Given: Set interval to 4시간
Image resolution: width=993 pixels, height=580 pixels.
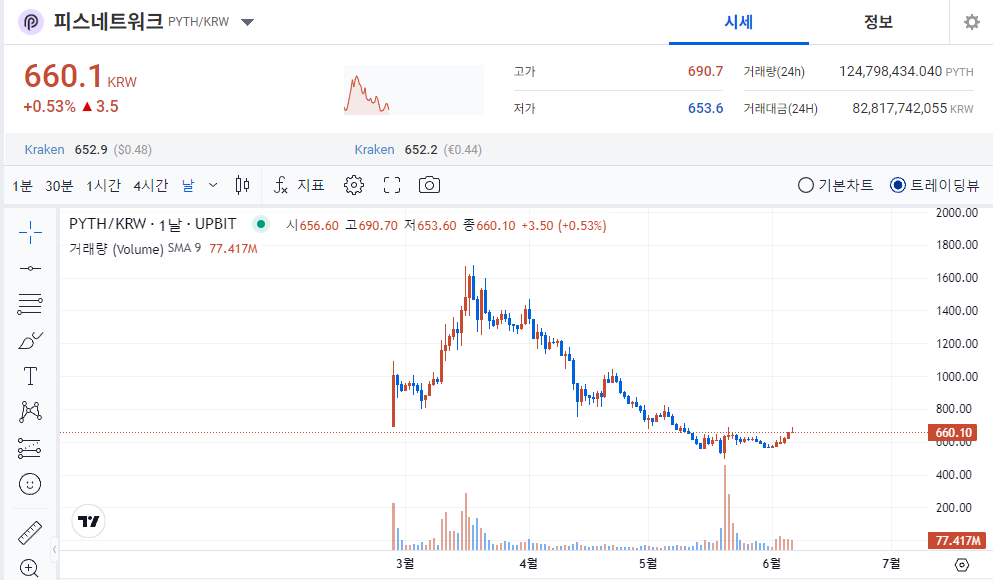Looking at the screenshot, I should [151, 186].
